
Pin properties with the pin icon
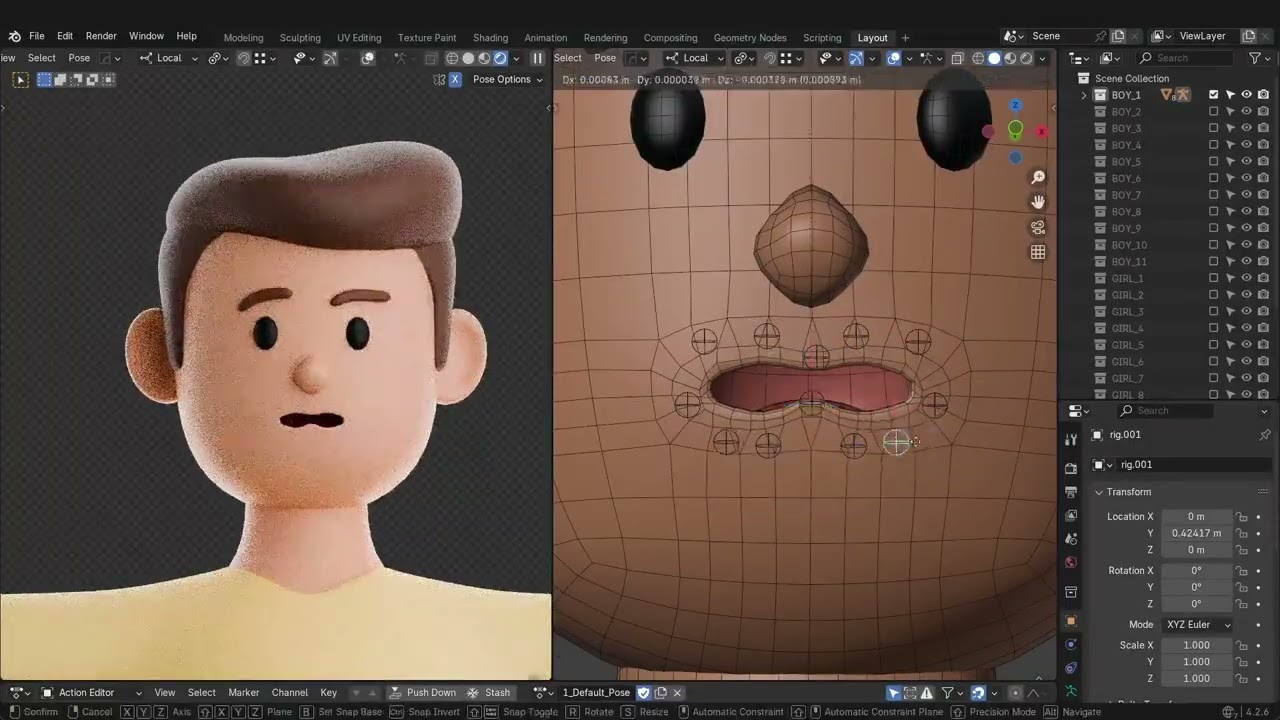pyautogui.click(x=1264, y=435)
